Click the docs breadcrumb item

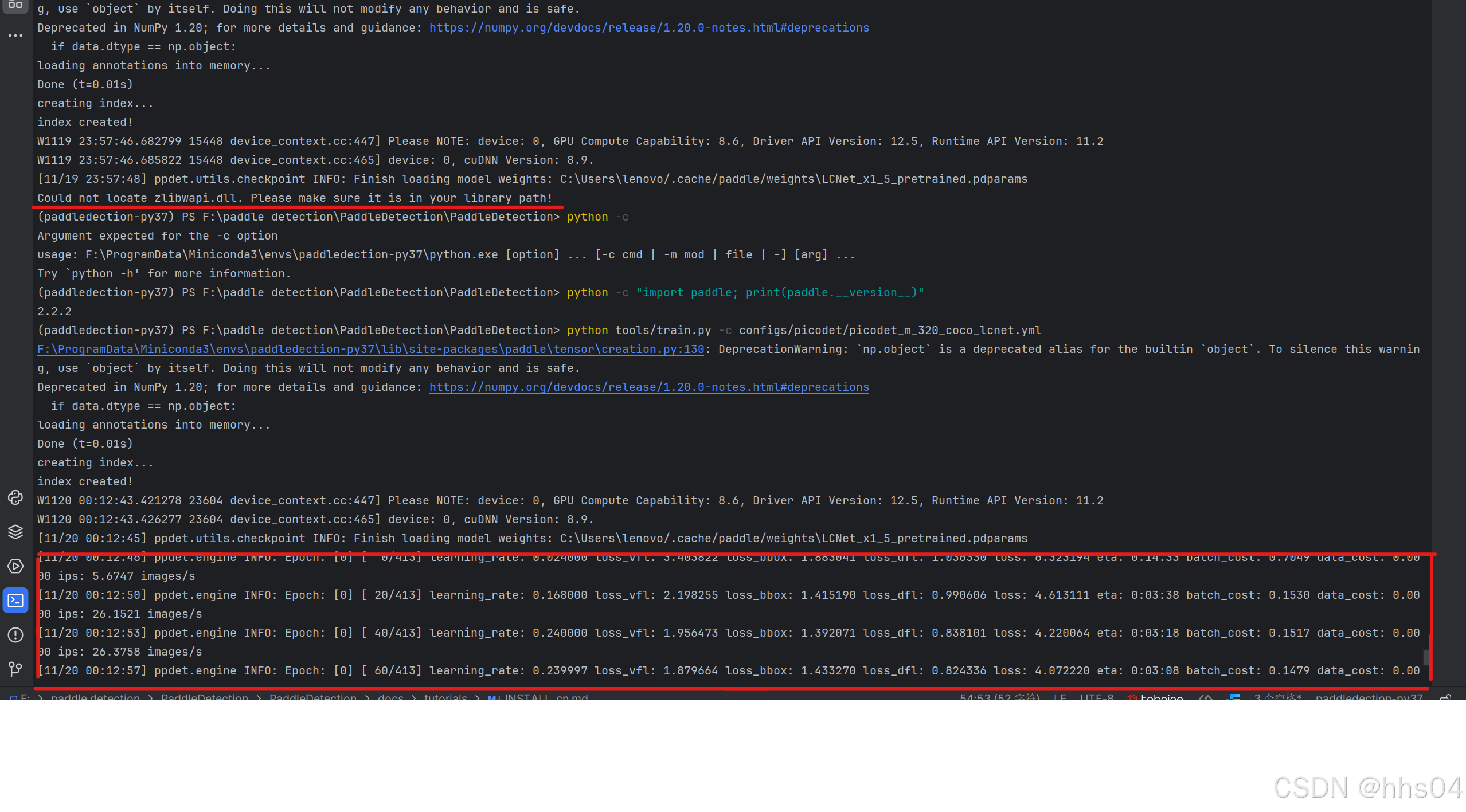point(390,697)
